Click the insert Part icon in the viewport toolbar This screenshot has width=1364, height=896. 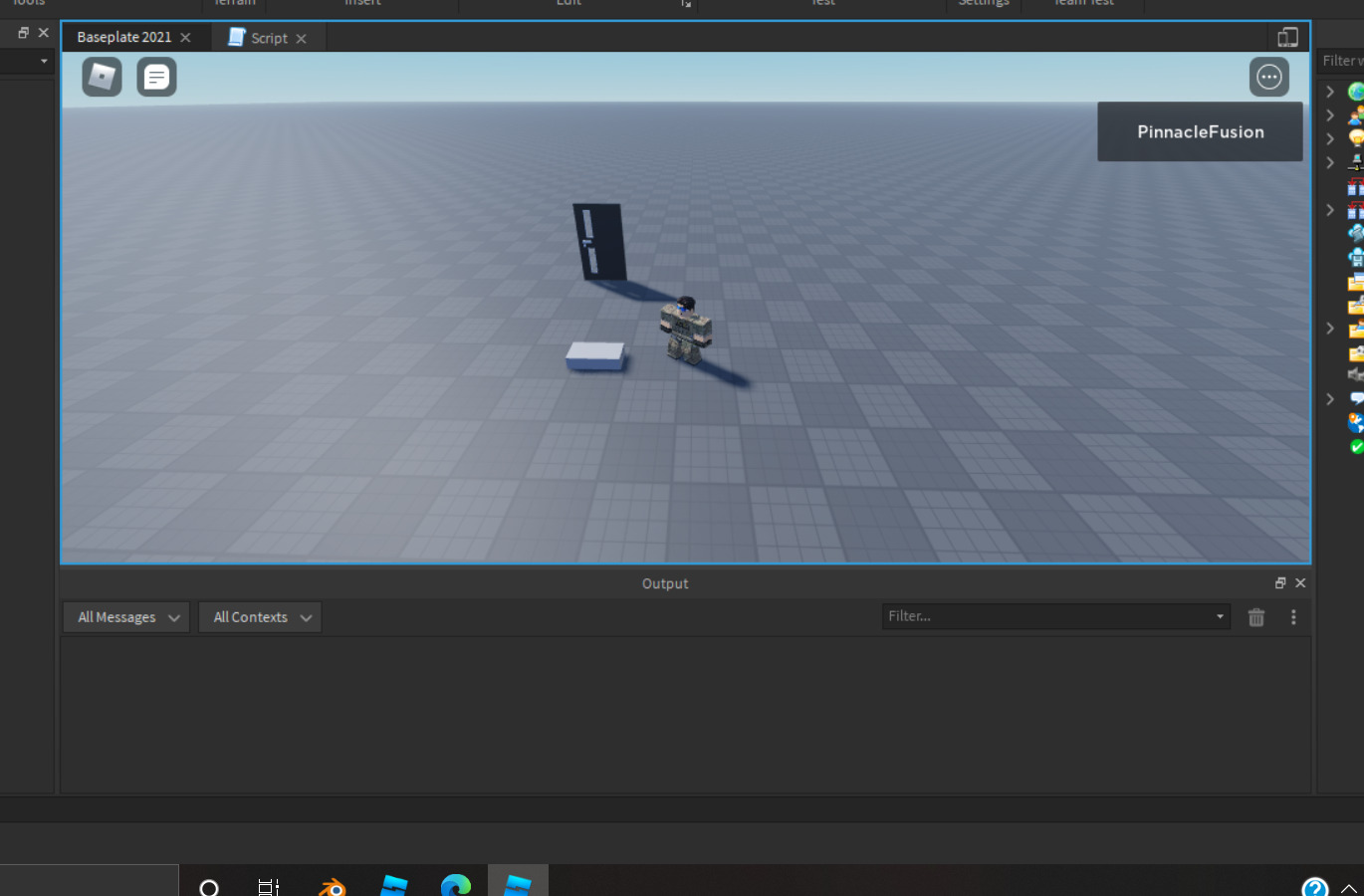(100, 77)
